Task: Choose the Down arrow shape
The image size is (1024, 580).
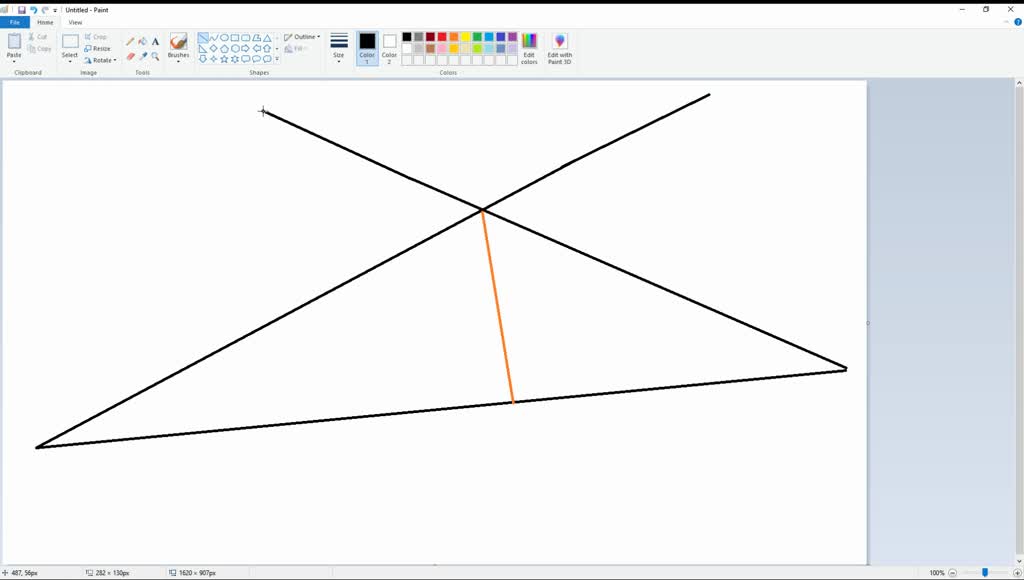Action: point(203,59)
